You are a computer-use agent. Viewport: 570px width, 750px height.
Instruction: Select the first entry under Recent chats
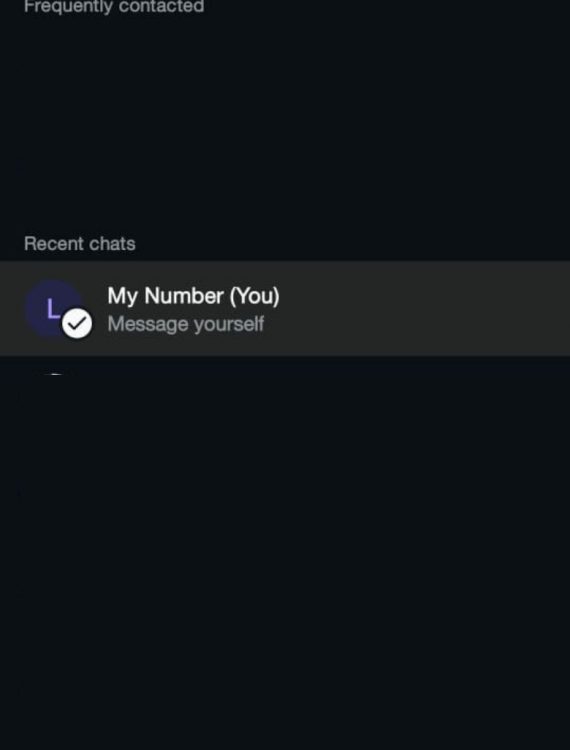tap(285, 309)
